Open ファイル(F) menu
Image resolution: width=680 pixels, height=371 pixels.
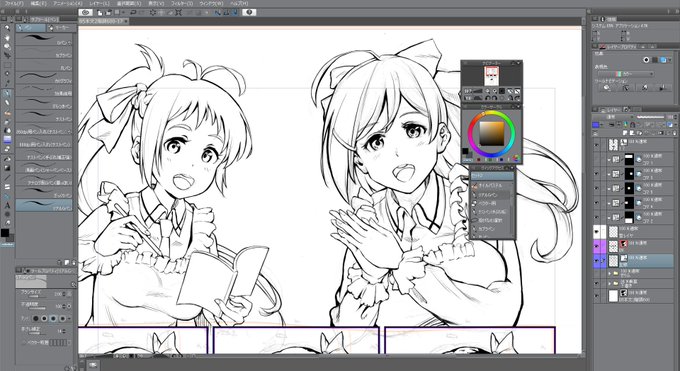[x=14, y=3]
